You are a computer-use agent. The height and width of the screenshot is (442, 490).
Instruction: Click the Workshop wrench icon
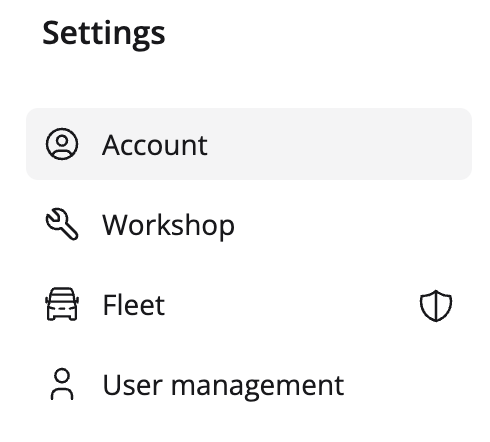tap(62, 224)
